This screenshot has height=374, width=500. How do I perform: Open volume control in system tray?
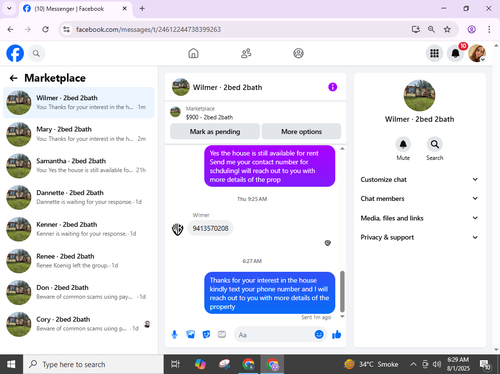coord(437,364)
